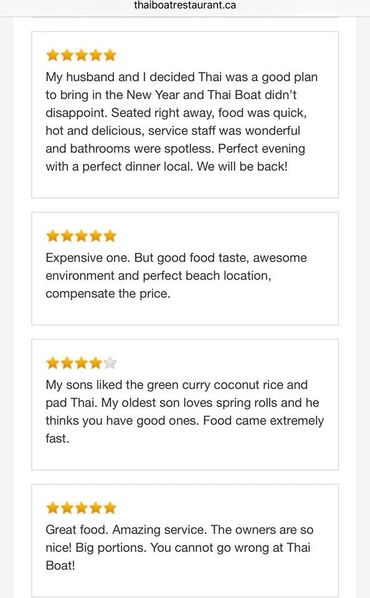Click third star of New Year review
The width and height of the screenshot is (370, 598).
click(x=81, y=55)
